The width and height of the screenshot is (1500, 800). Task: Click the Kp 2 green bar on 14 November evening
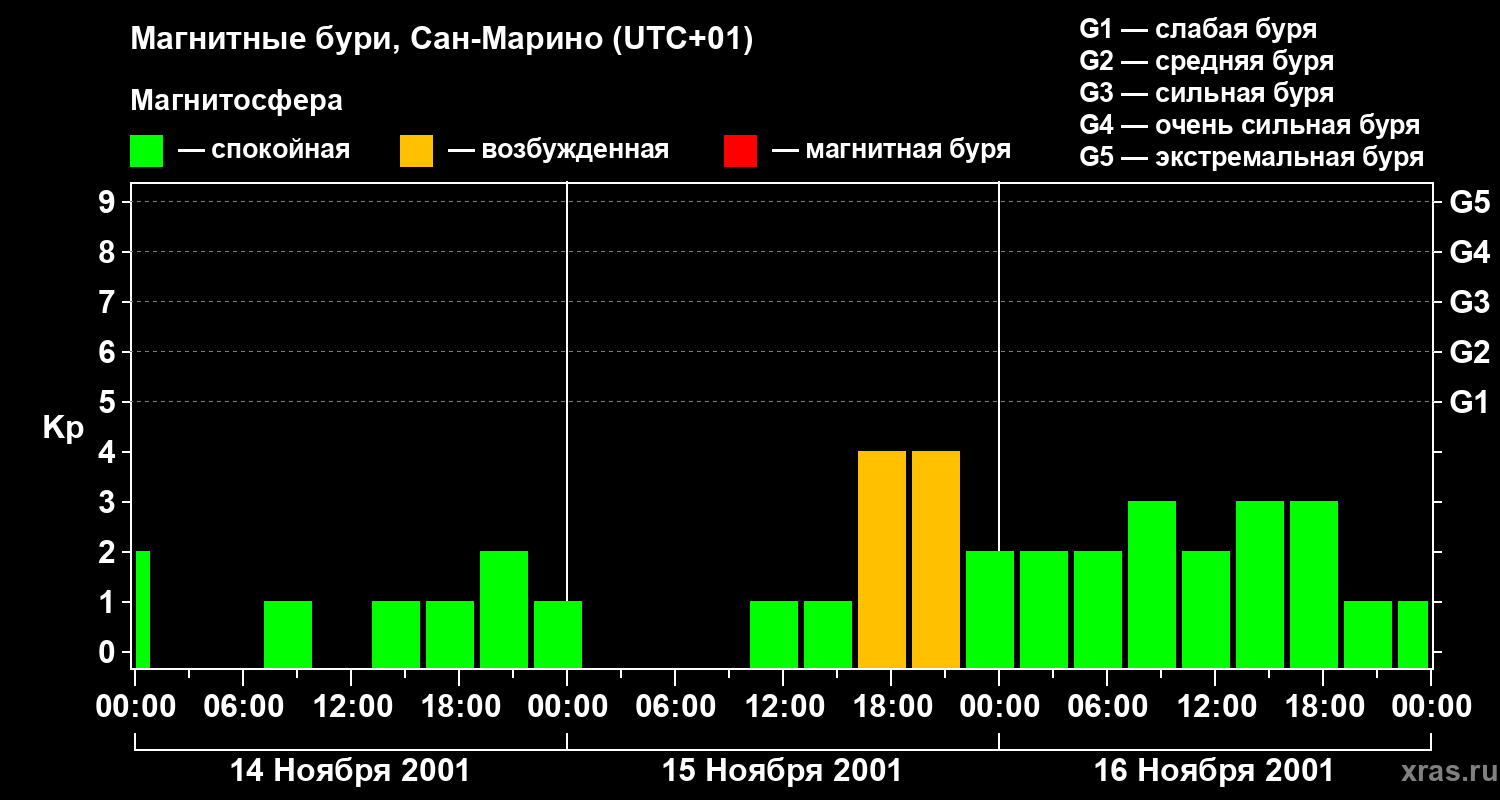click(x=504, y=609)
